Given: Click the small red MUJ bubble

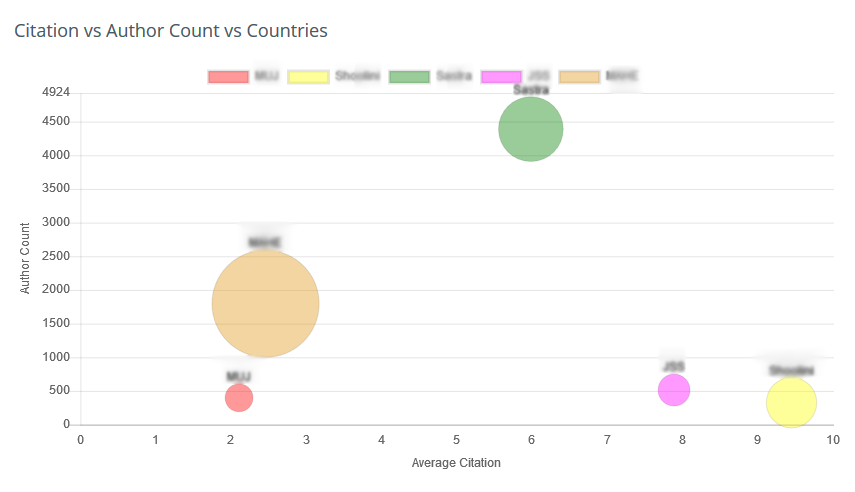Looking at the screenshot, I should pyautogui.click(x=239, y=398).
